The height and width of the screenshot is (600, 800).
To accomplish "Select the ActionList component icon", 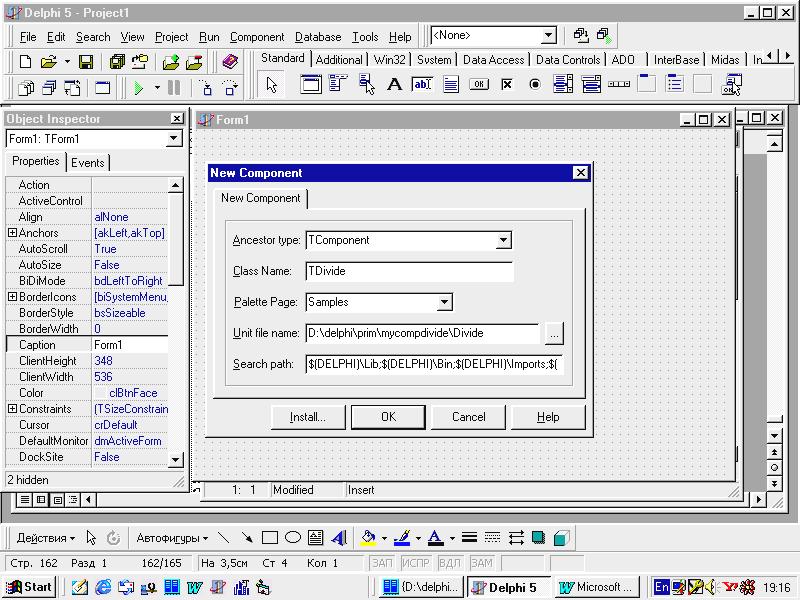I will (x=732, y=84).
